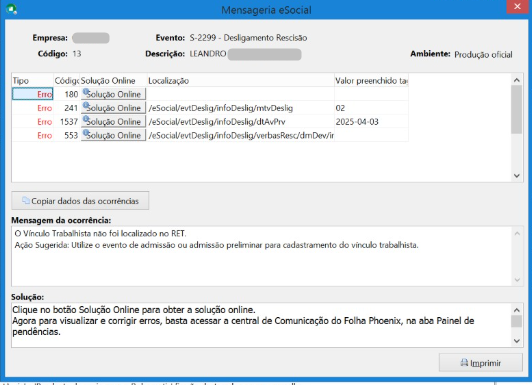Click the code cell 241
Screen dimensions: 532x385
click(66, 108)
